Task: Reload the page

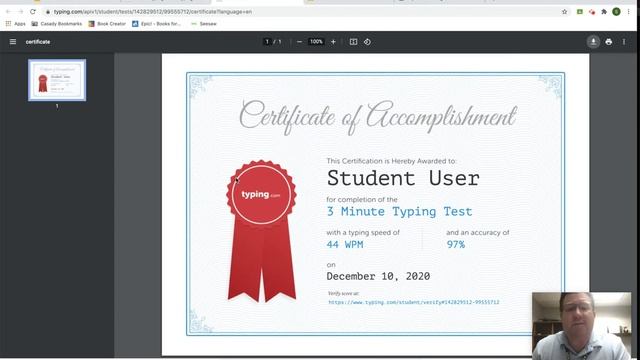Action: (33, 11)
